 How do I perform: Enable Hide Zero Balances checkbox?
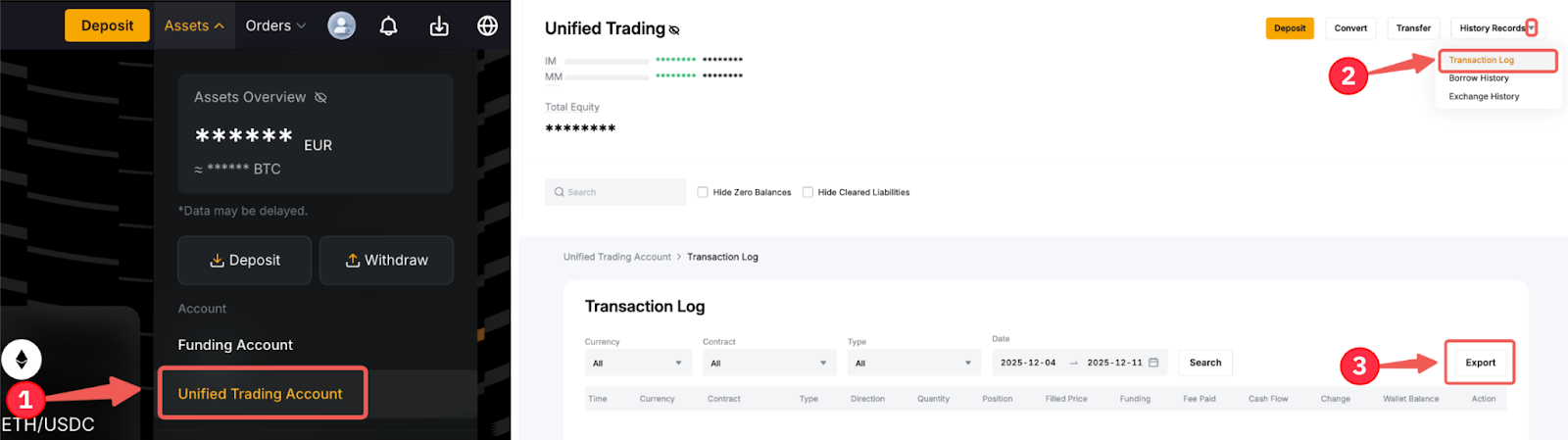703,192
